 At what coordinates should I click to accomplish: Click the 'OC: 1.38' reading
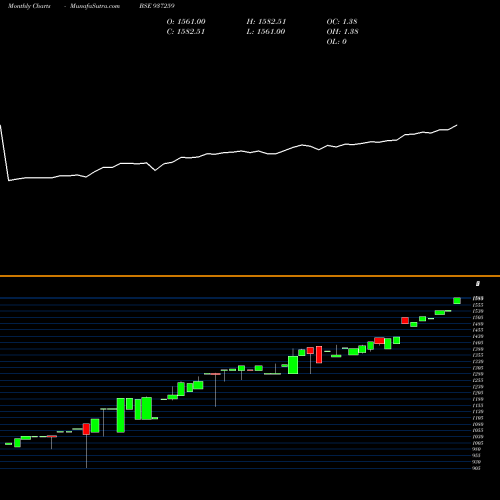(x=342, y=22)
